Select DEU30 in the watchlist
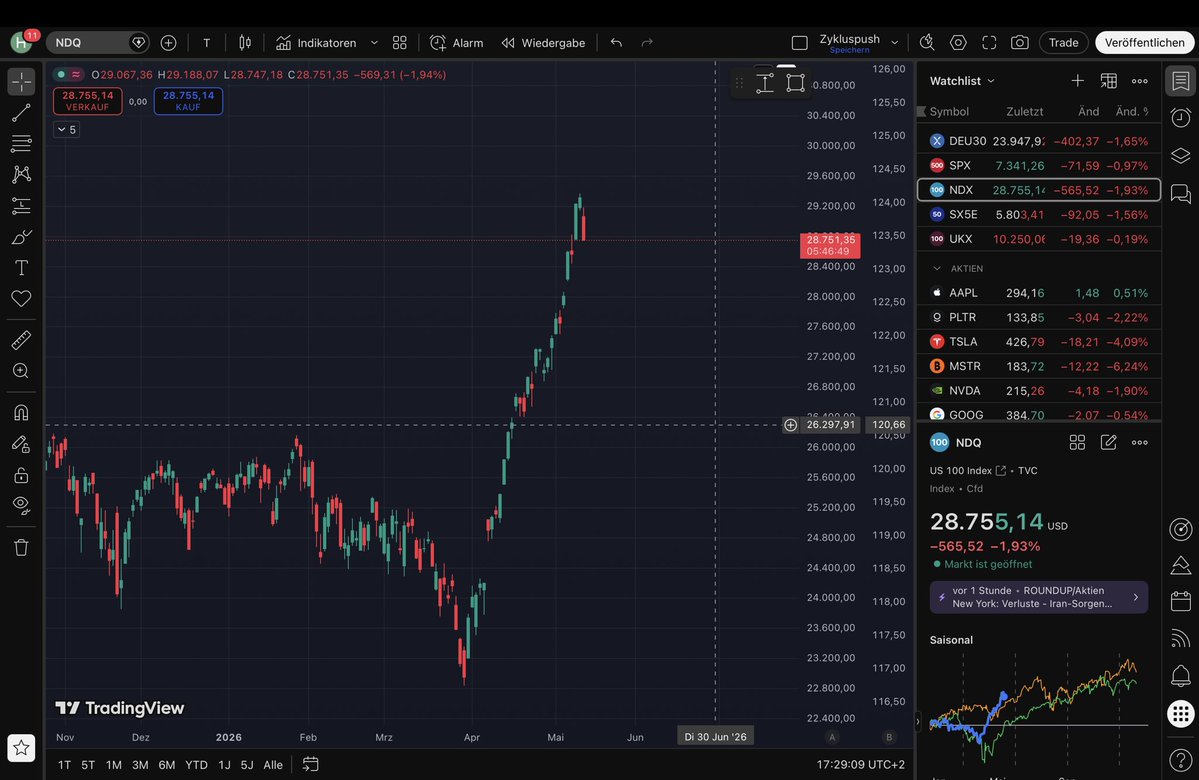The height and width of the screenshot is (780, 1199). click(x=1038, y=141)
